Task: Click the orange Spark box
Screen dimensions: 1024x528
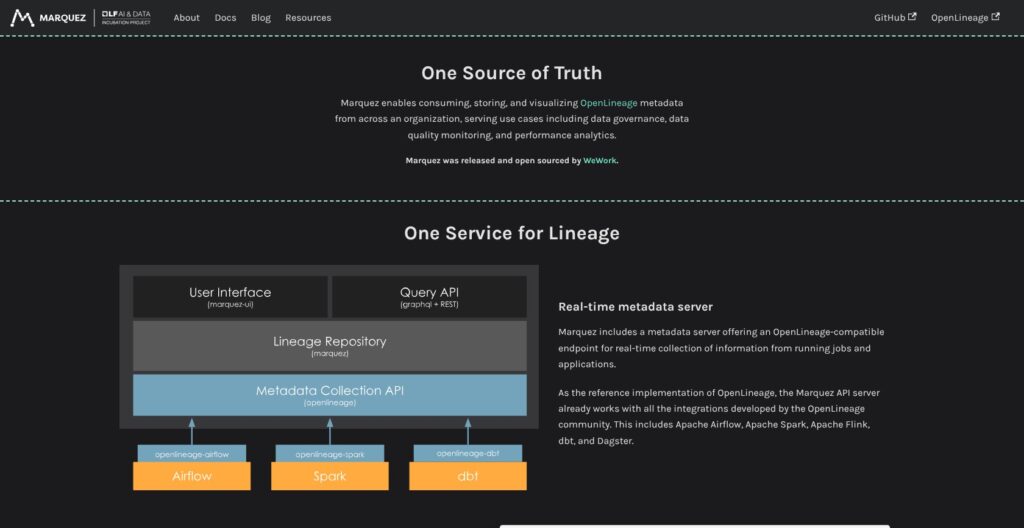Action: pyautogui.click(x=330, y=476)
